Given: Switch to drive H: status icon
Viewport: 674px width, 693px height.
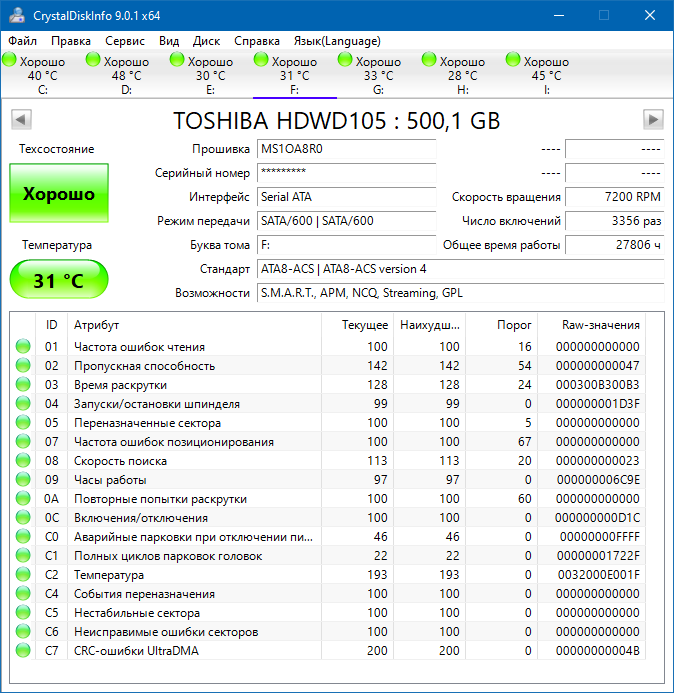Looking at the screenshot, I should point(429,60).
